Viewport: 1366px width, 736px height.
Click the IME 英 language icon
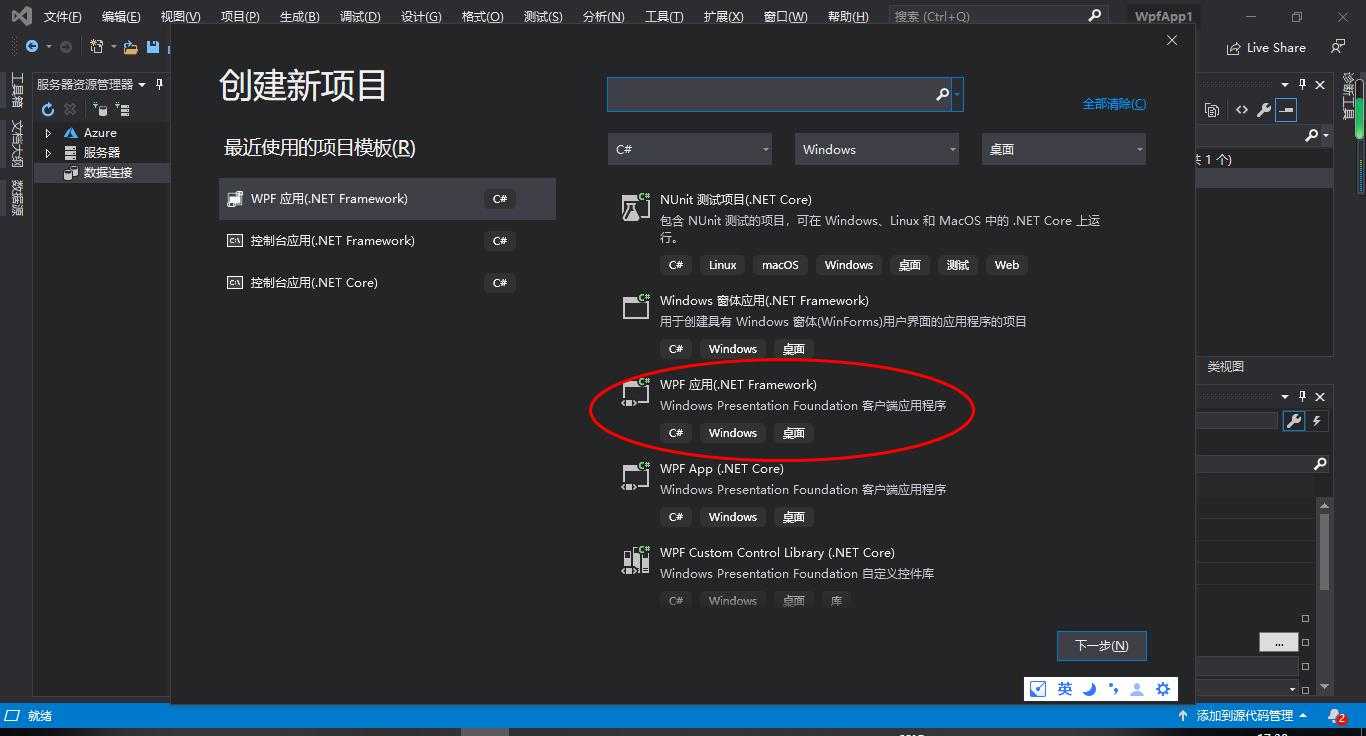pyautogui.click(x=1064, y=689)
